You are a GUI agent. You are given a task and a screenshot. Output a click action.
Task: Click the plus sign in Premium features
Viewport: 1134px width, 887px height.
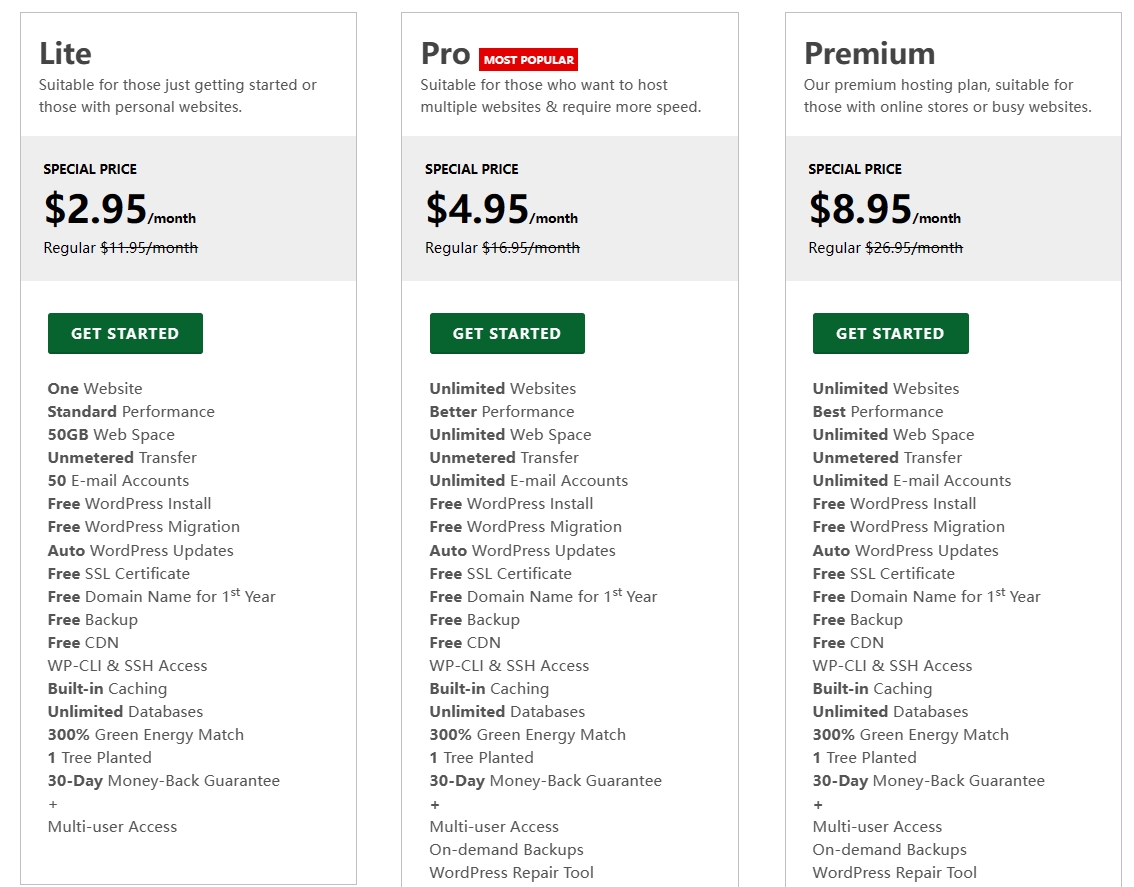[818, 804]
